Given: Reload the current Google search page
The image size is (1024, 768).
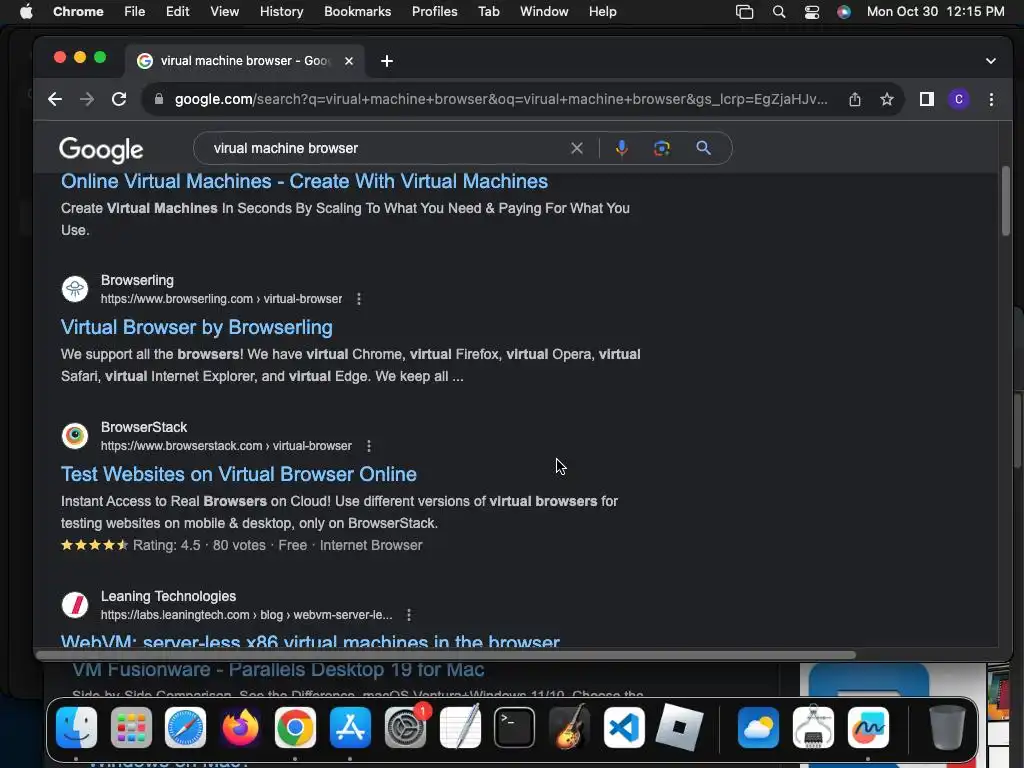Looking at the screenshot, I should click(119, 99).
